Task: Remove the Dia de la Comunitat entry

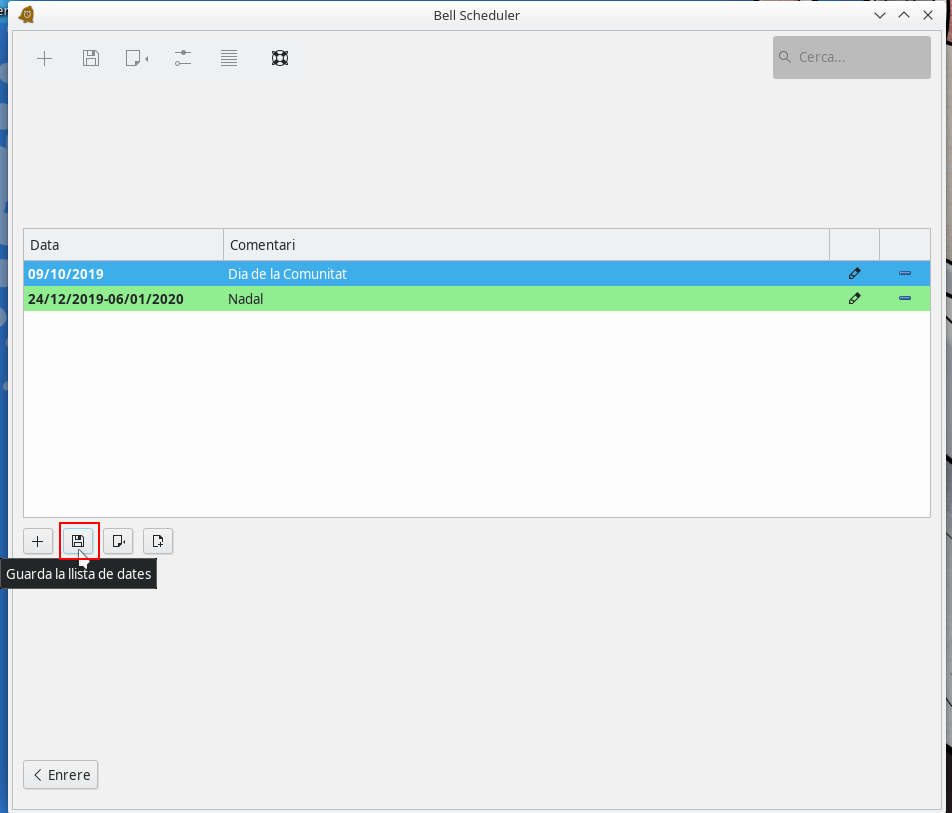Action: point(905,273)
